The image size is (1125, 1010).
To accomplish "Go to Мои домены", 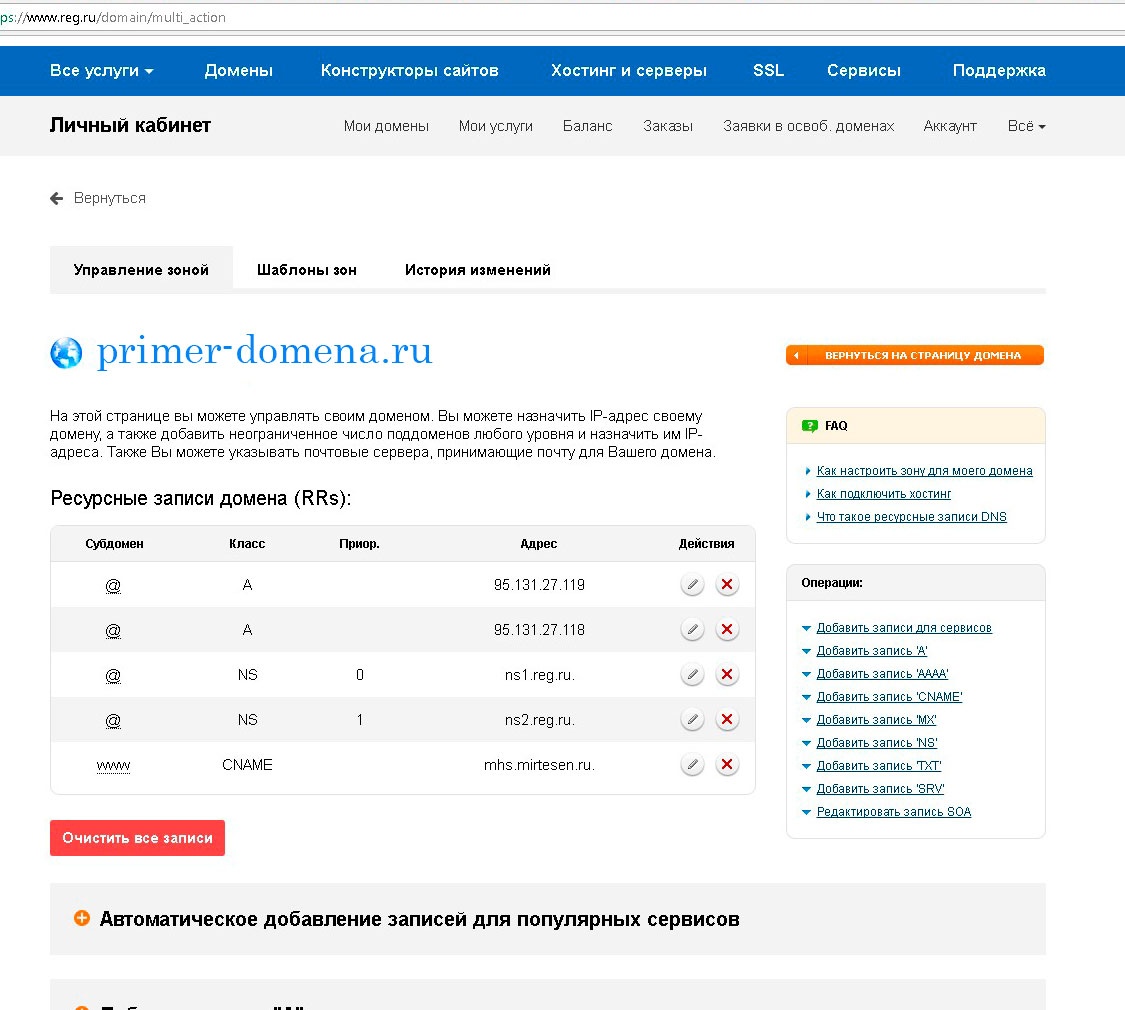I will tap(386, 126).
